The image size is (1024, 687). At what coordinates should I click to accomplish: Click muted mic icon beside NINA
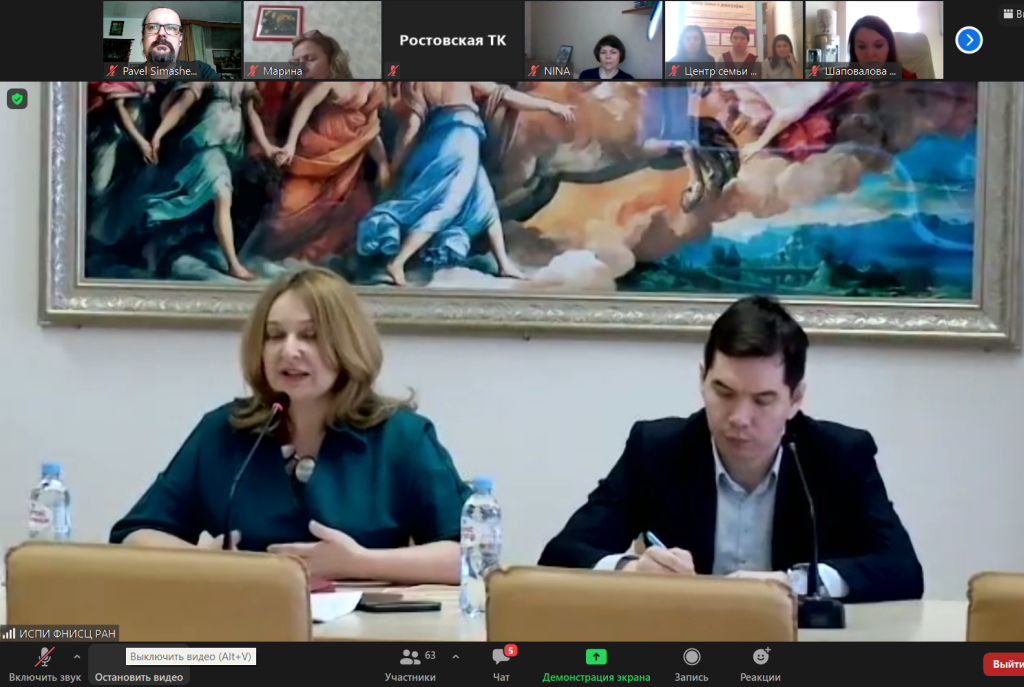pos(534,71)
